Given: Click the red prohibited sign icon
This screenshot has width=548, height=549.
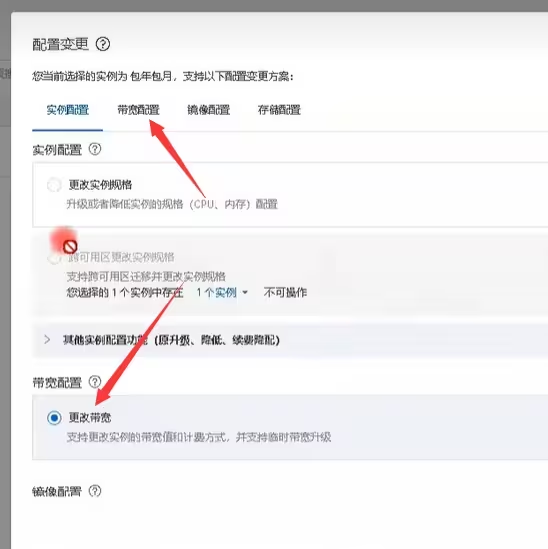Looking at the screenshot, I should coord(70,246).
